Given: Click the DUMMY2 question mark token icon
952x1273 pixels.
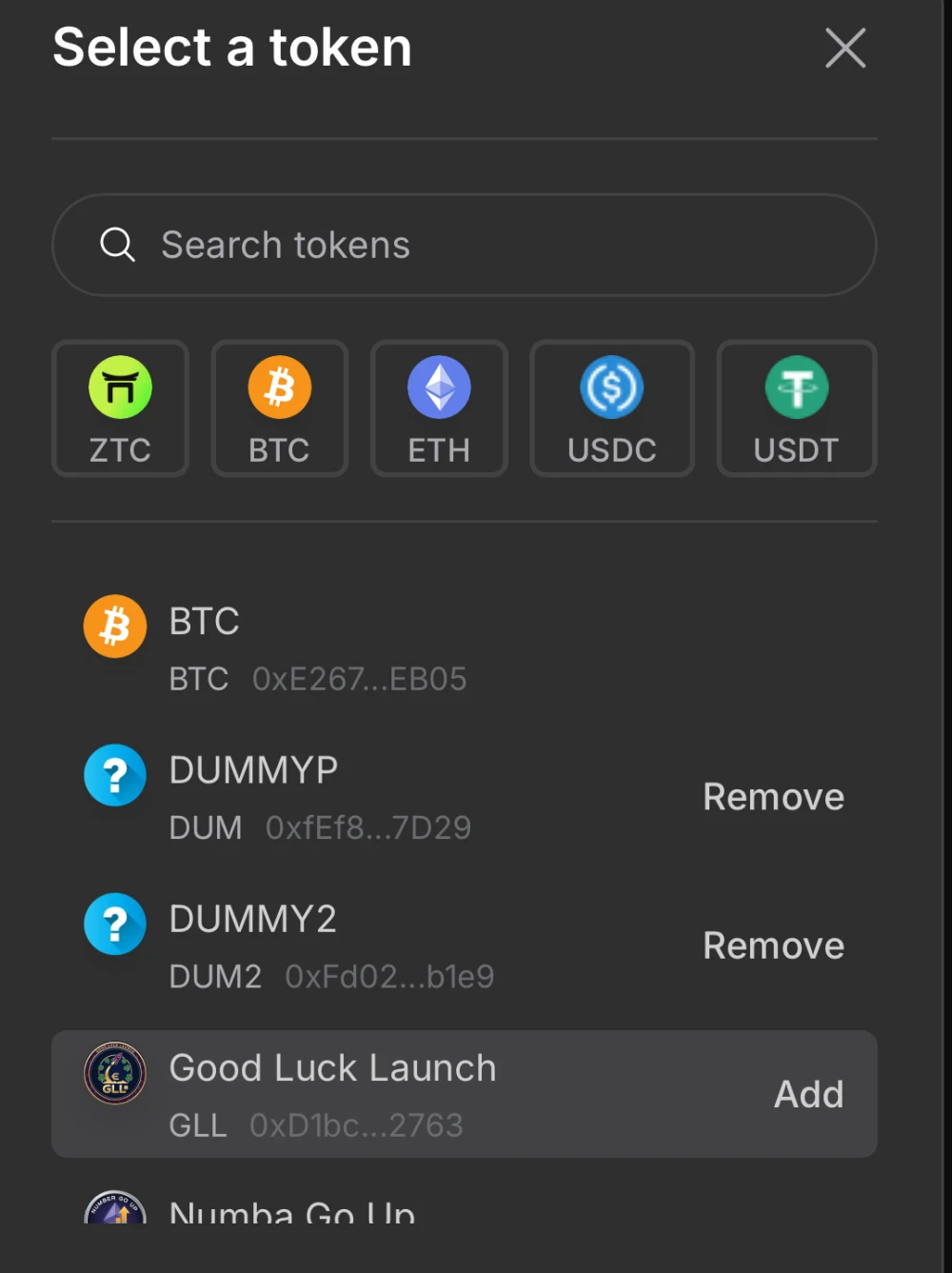Looking at the screenshot, I should tap(115, 924).
